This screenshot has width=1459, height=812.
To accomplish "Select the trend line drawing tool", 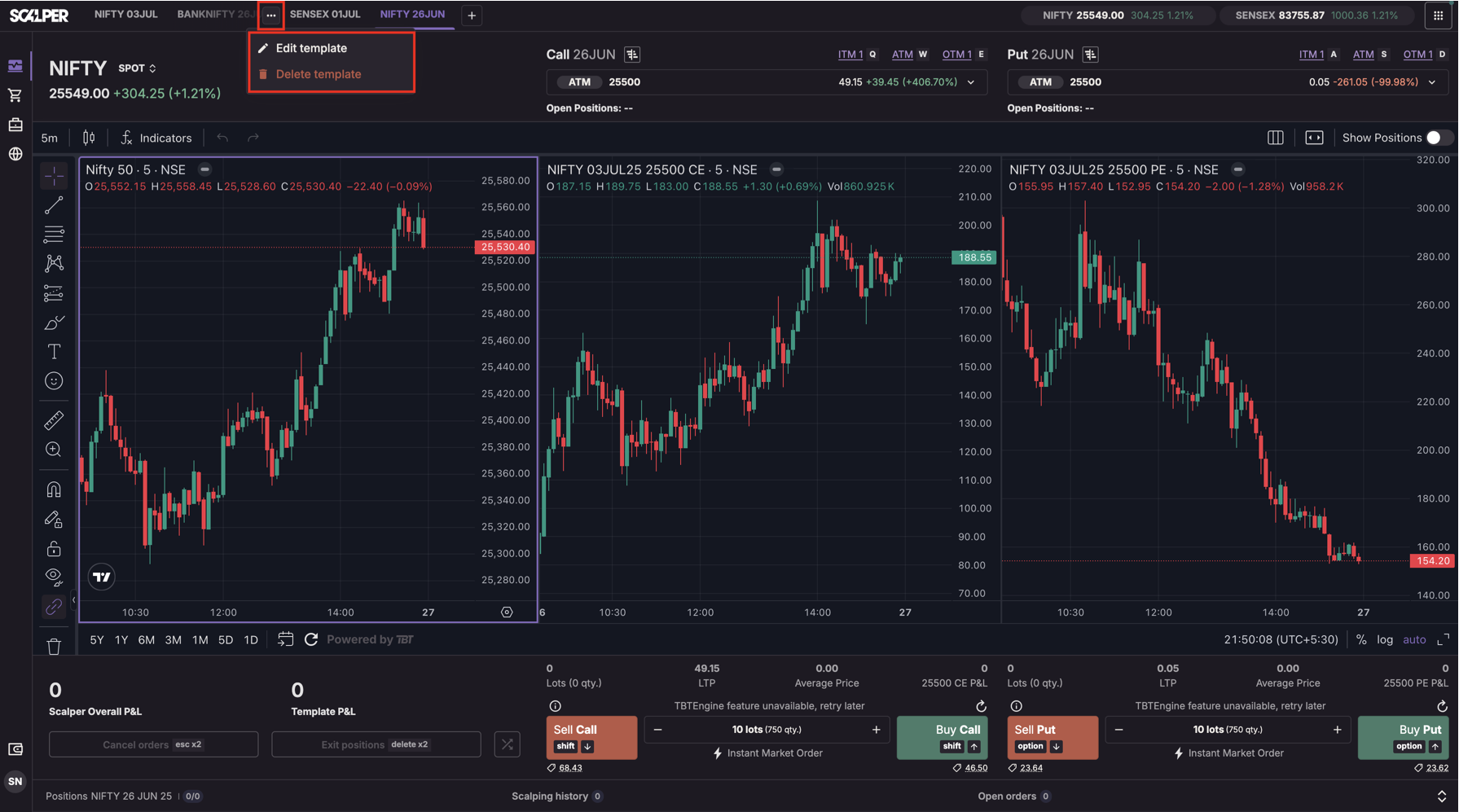I will click(x=54, y=205).
